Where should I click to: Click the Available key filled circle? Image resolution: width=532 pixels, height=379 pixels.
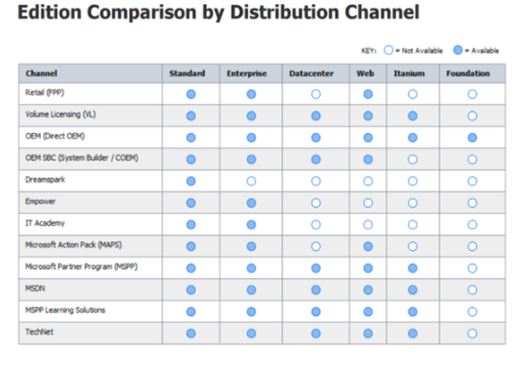point(458,50)
